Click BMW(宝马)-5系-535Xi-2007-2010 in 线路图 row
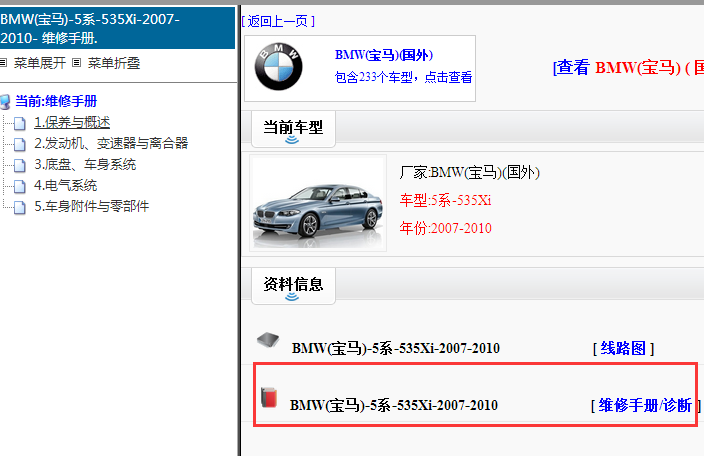The width and height of the screenshot is (704, 456). tap(396, 348)
